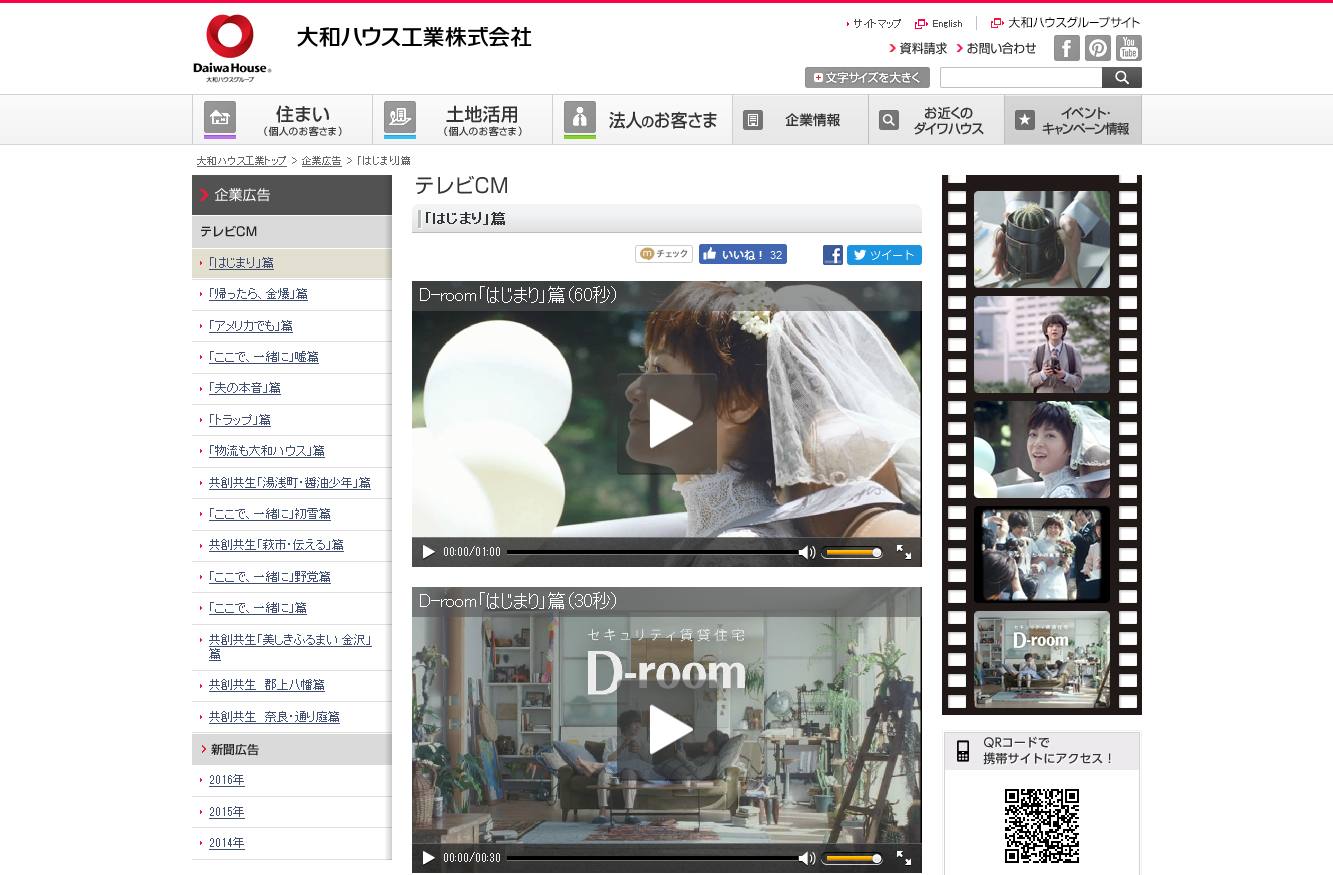Click the ツイート button
Image resolution: width=1333 pixels, height=875 pixels.
pyautogui.click(x=884, y=255)
